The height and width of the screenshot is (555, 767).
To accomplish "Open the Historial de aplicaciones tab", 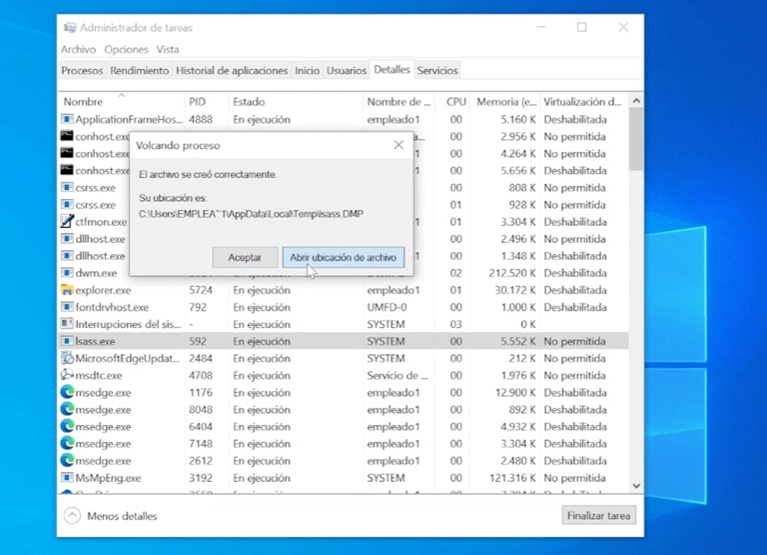I will [232, 70].
